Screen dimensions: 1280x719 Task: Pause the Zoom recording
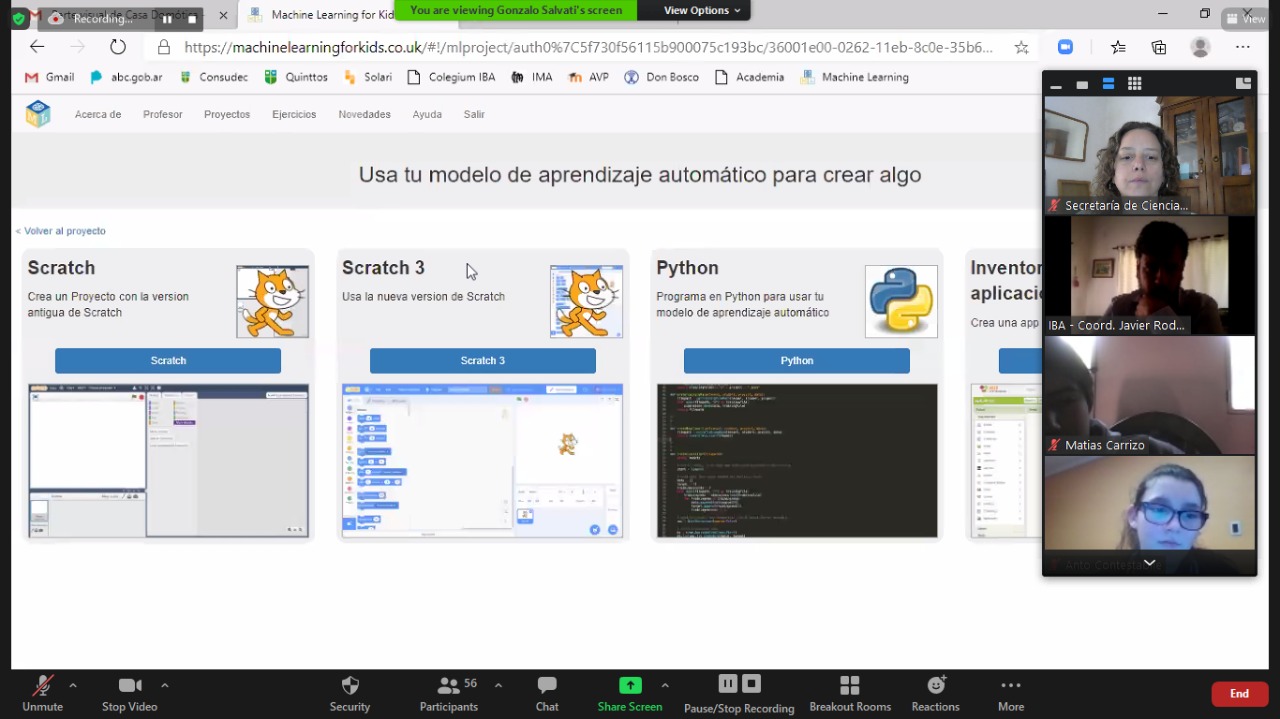[728, 684]
